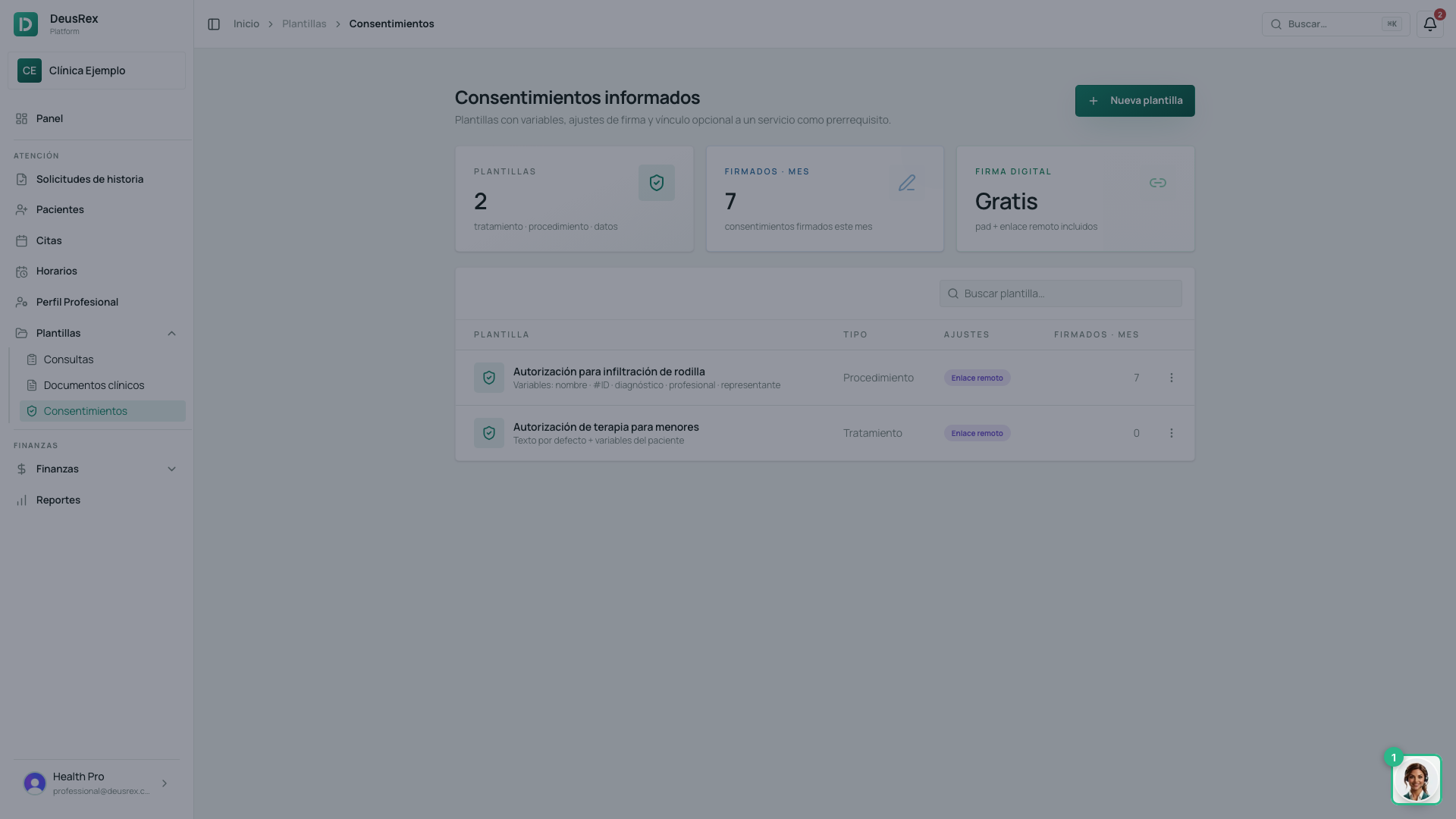Click the link icon in Firma digital card
The width and height of the screenshot is (1456, 819).
1157,183
